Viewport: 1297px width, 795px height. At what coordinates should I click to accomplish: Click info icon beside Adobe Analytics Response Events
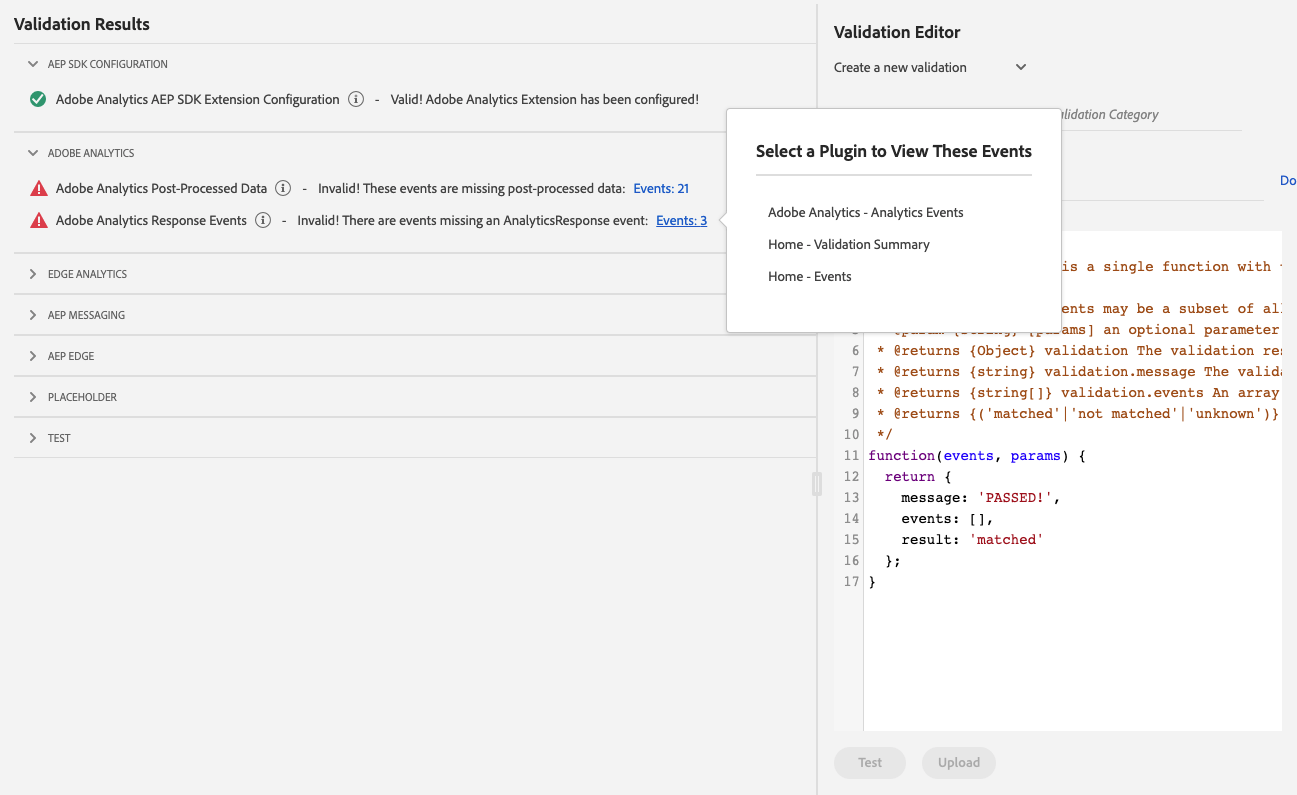(263, 220)
